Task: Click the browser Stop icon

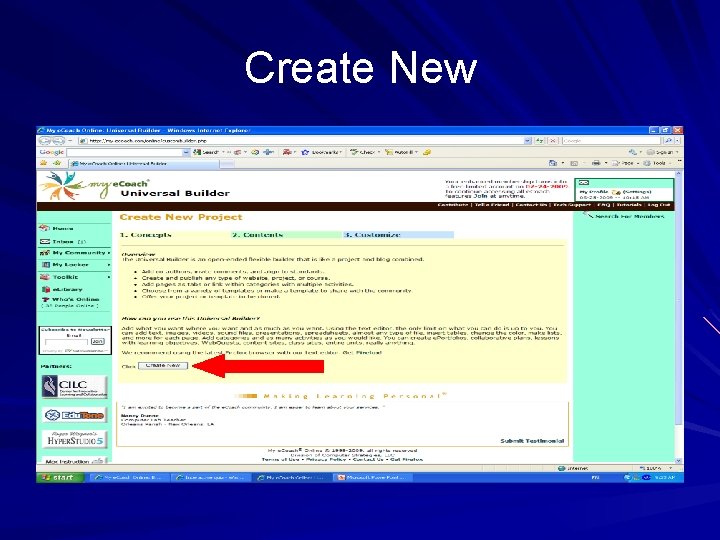Action: point(553,141)
